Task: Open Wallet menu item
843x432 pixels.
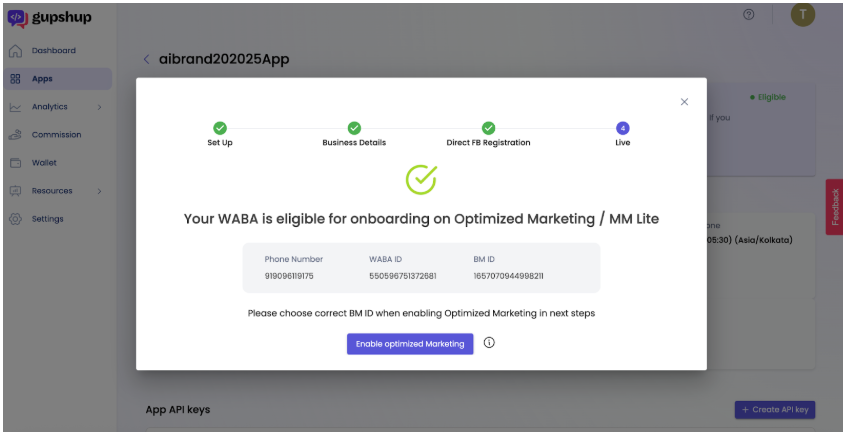Action: (x=58, y=163)
